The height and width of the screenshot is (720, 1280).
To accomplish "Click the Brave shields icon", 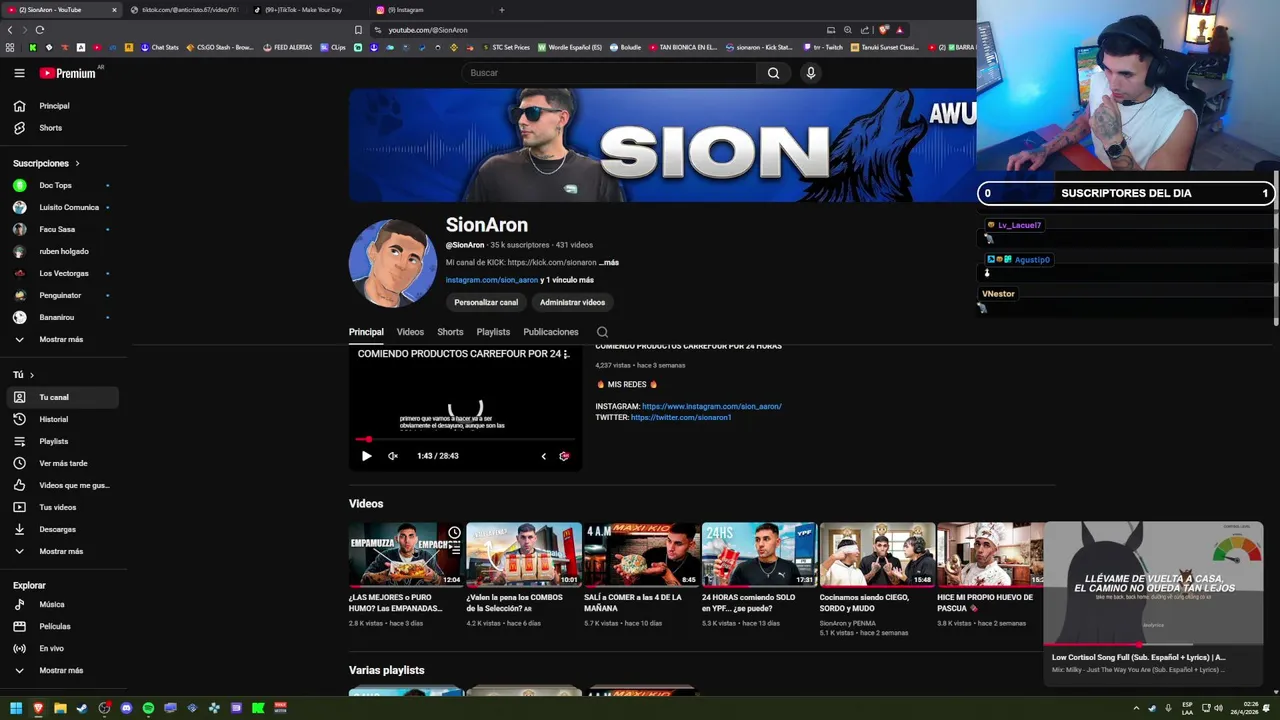I will (883, 30).
